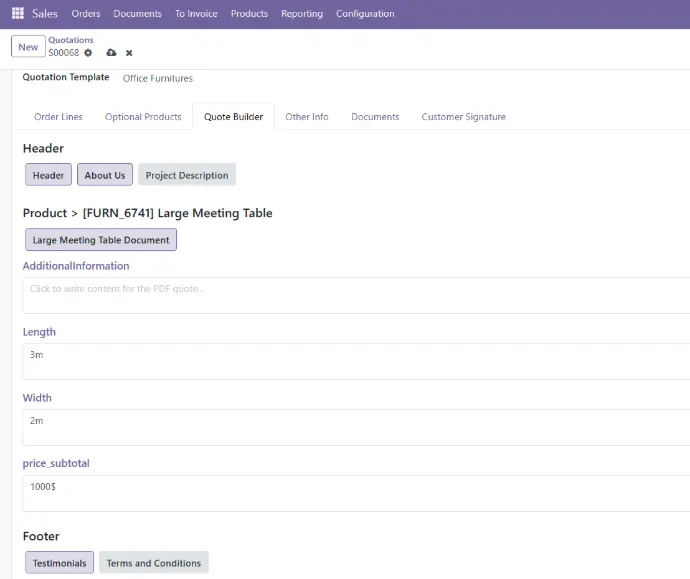Go back to Quotations breadcrumb
Screen dimensions: 690x579
71,40
